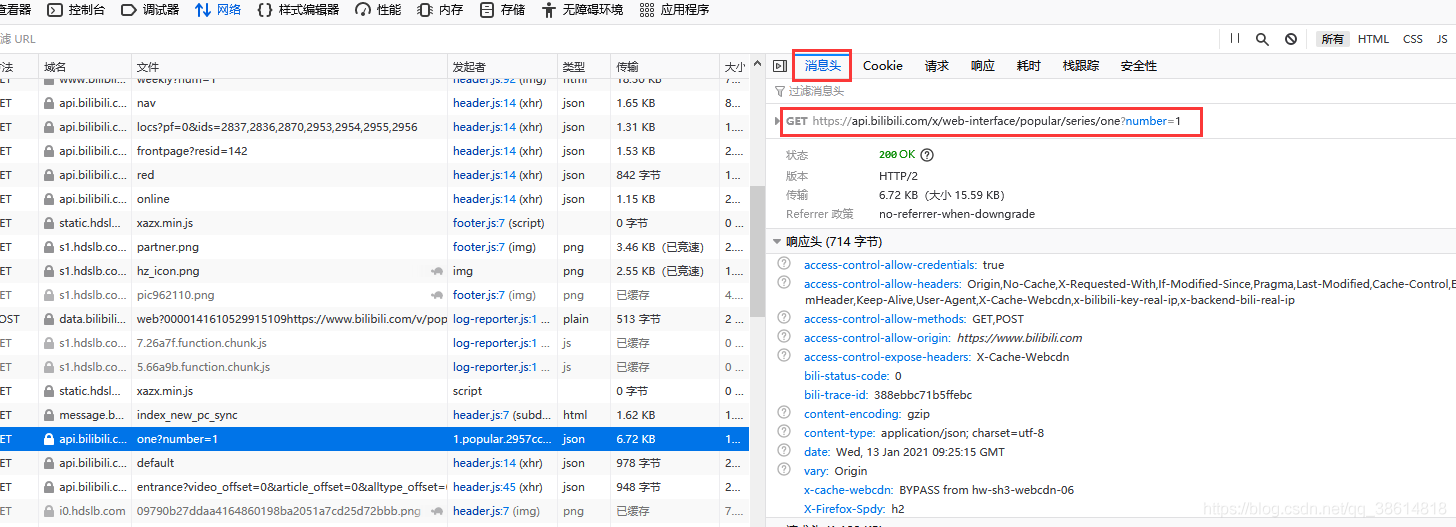Click the lock icon in the partner.png row

[48, 247]
